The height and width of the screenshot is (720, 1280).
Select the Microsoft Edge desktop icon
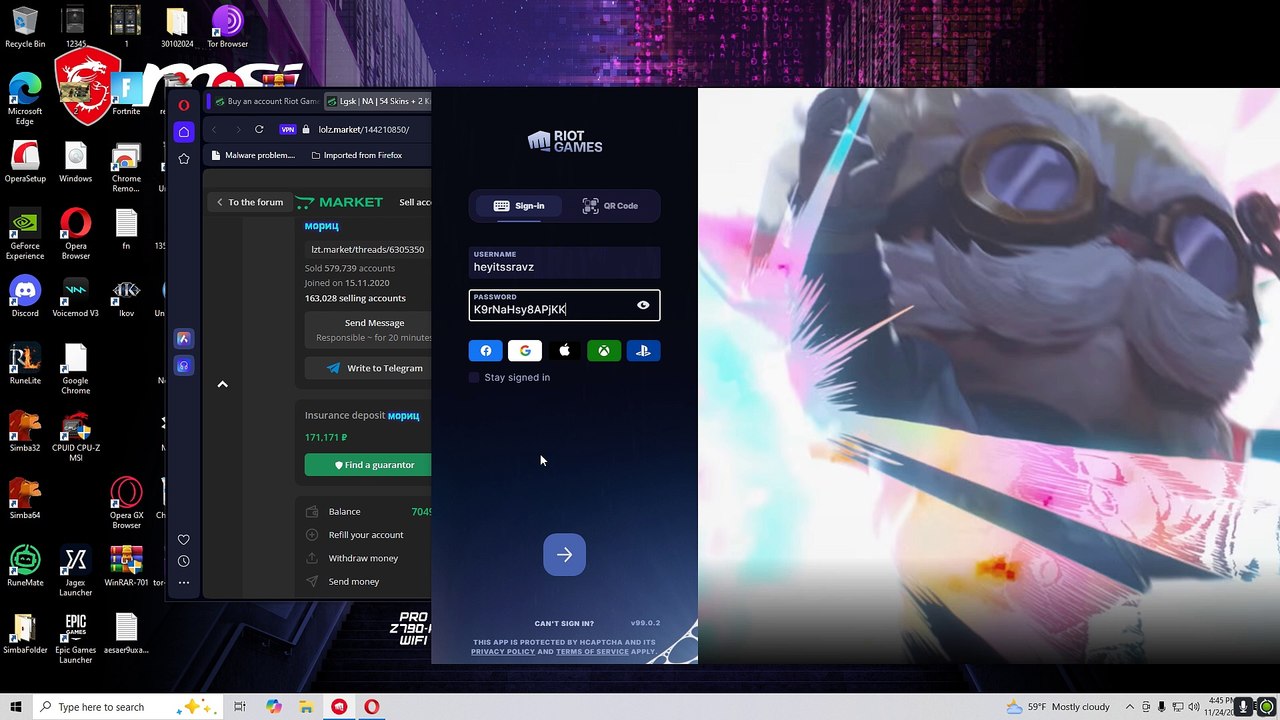[25, 99]
